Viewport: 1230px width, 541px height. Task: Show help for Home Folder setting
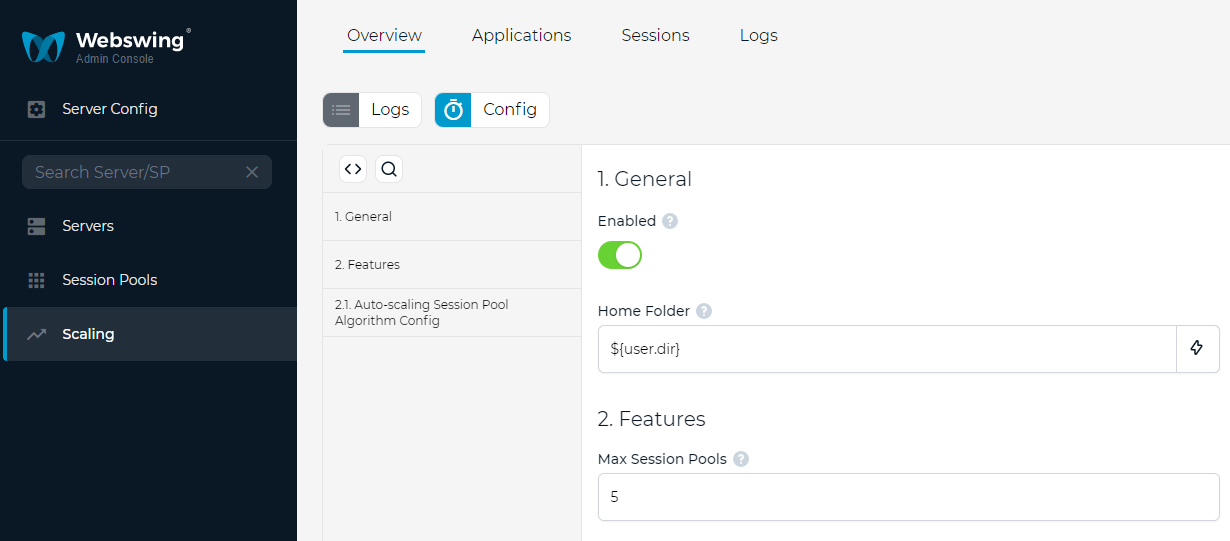click(704, 311)
